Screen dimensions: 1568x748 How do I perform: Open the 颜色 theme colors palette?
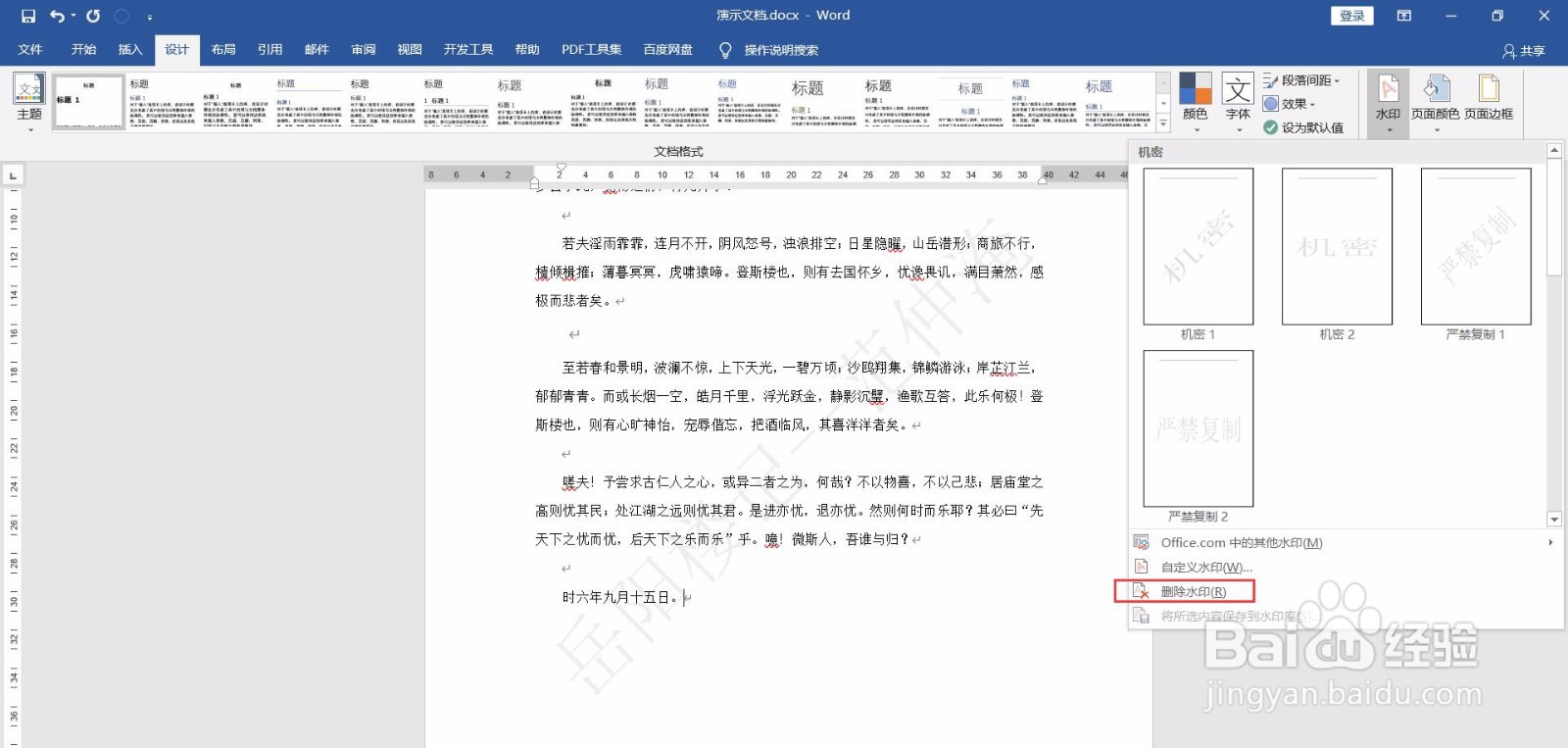point(1195,102)
